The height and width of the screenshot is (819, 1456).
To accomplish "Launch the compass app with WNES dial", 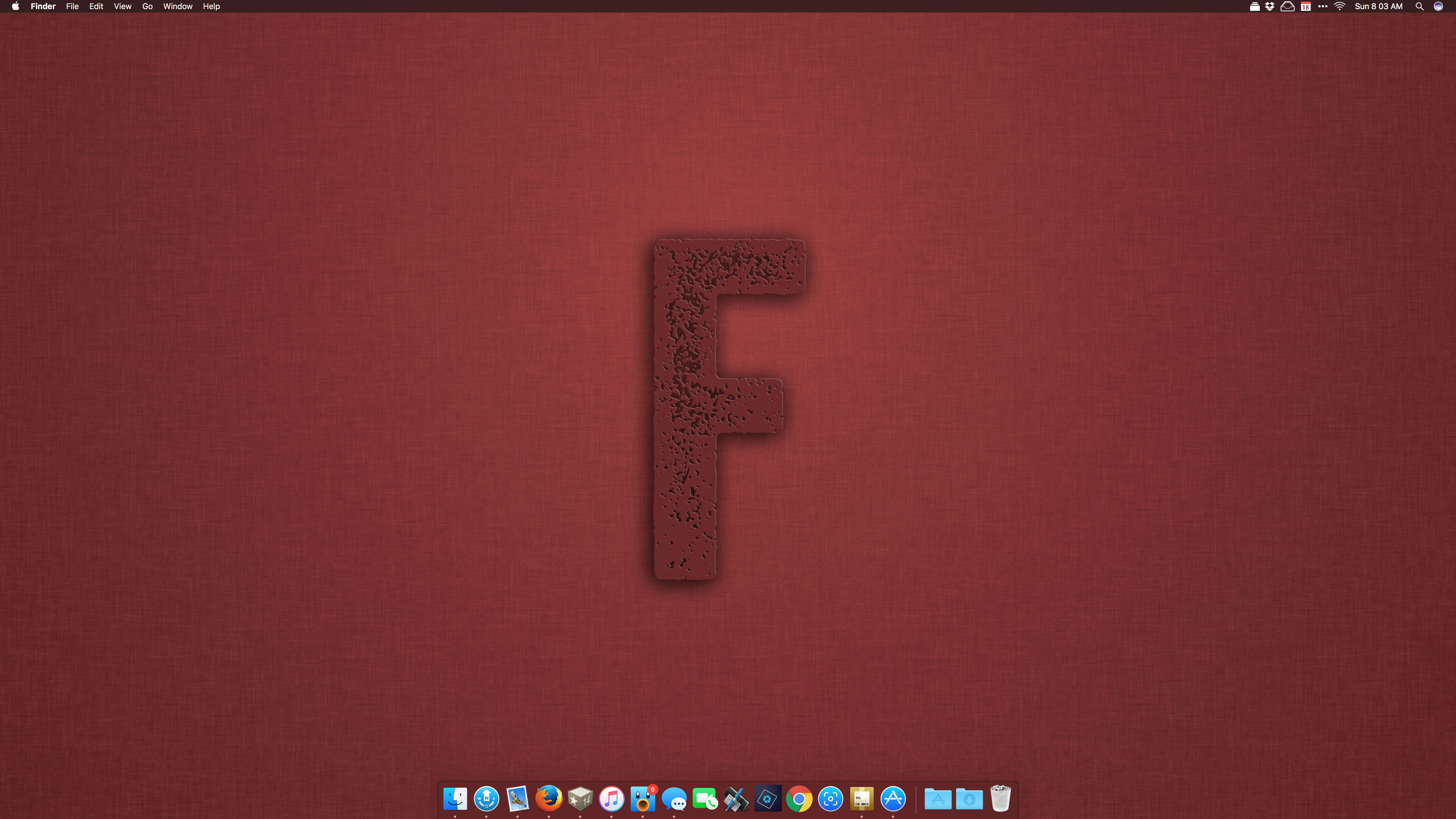I will coord(486,799).
